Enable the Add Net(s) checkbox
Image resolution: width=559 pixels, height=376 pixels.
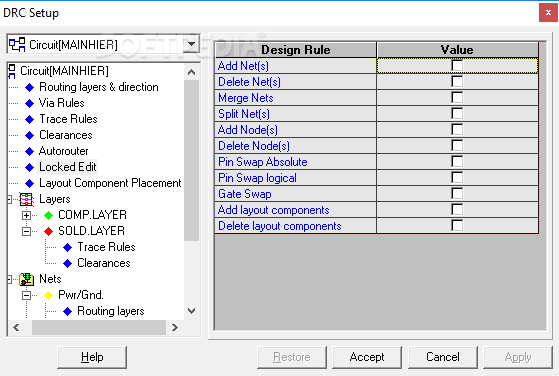[x=457, y=66]
